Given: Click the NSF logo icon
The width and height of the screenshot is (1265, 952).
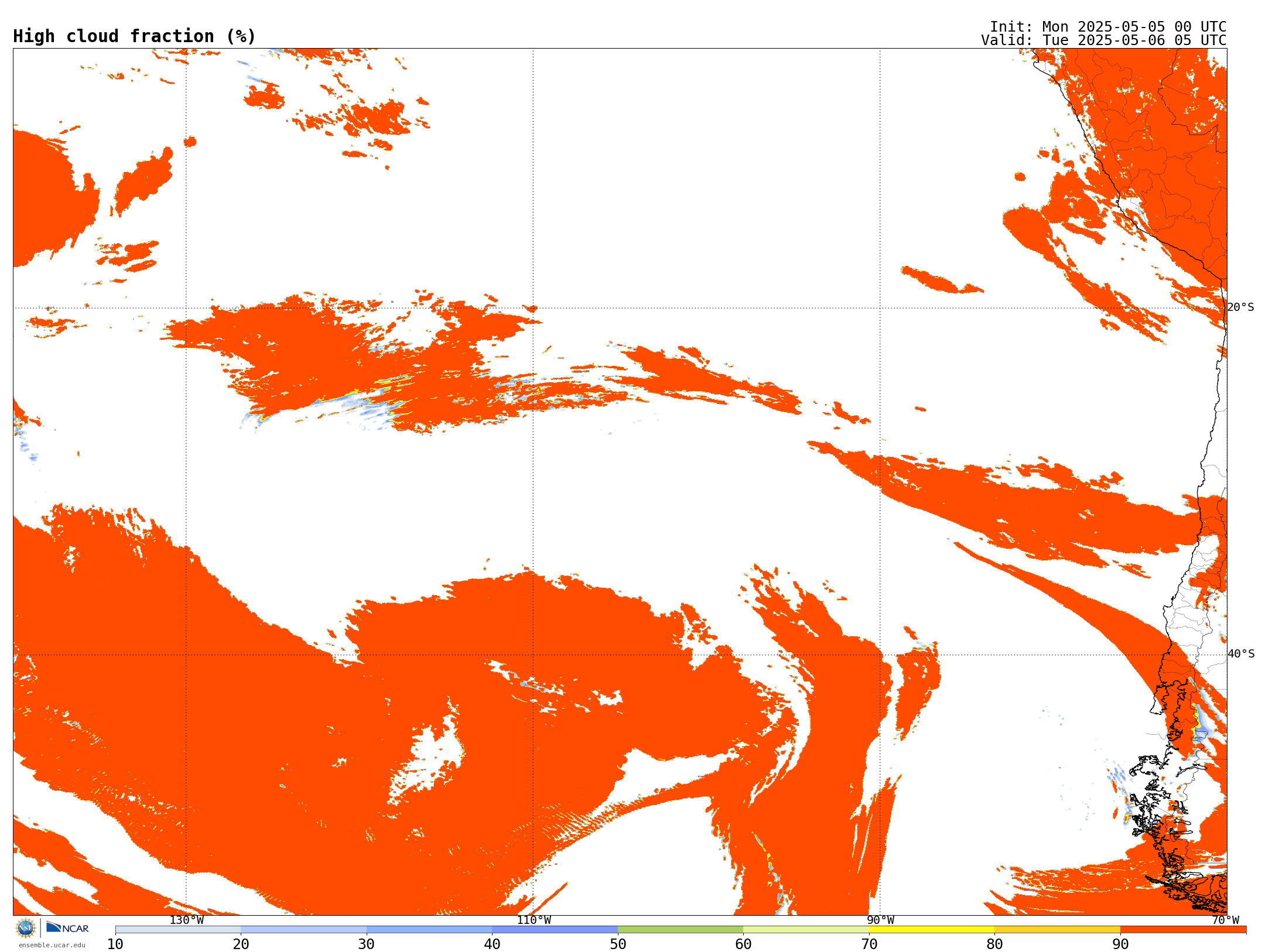Looking at the screenshot, I should pos(26,928).
